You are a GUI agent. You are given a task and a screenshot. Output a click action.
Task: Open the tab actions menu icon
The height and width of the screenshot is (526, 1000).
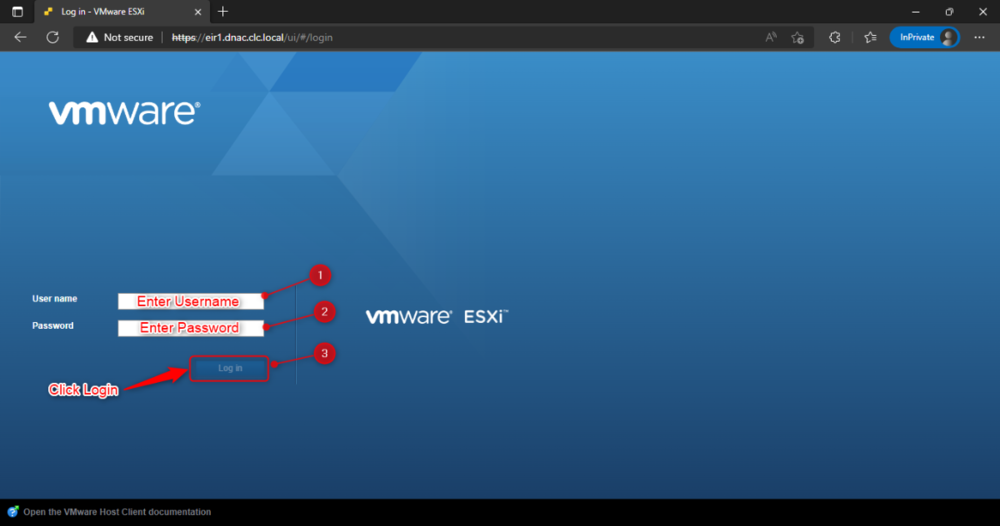[x=17, y=11]
